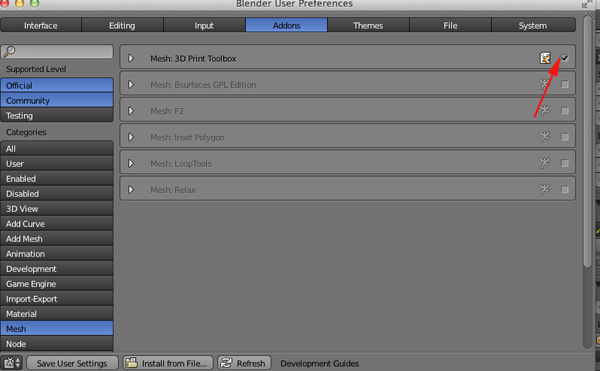
Task: Filter addons by User category
Action: click(57, 164)
